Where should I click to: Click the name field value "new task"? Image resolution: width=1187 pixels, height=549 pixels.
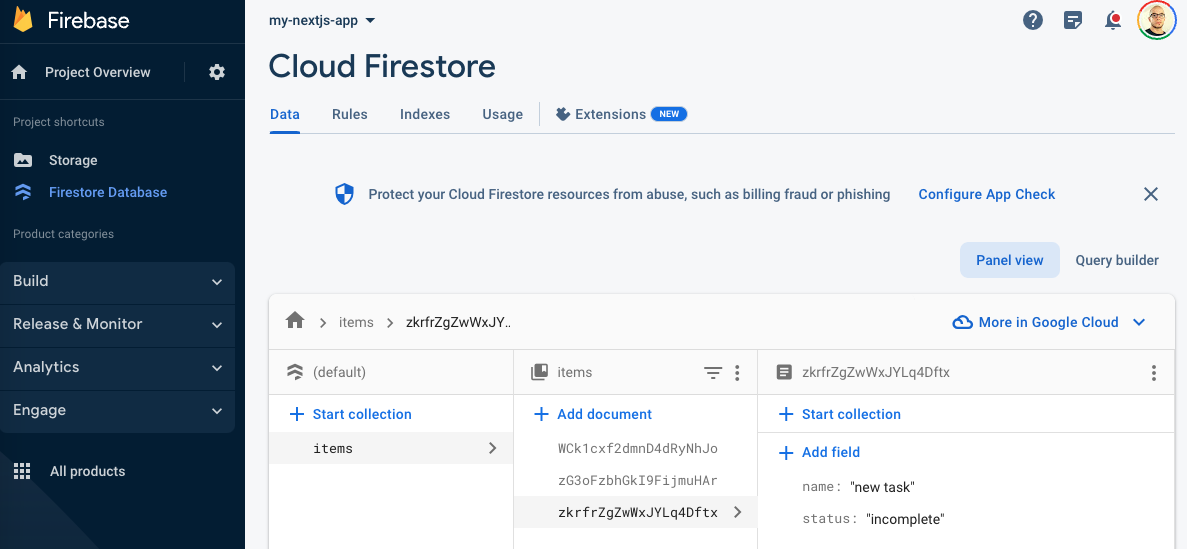point(882,487)
